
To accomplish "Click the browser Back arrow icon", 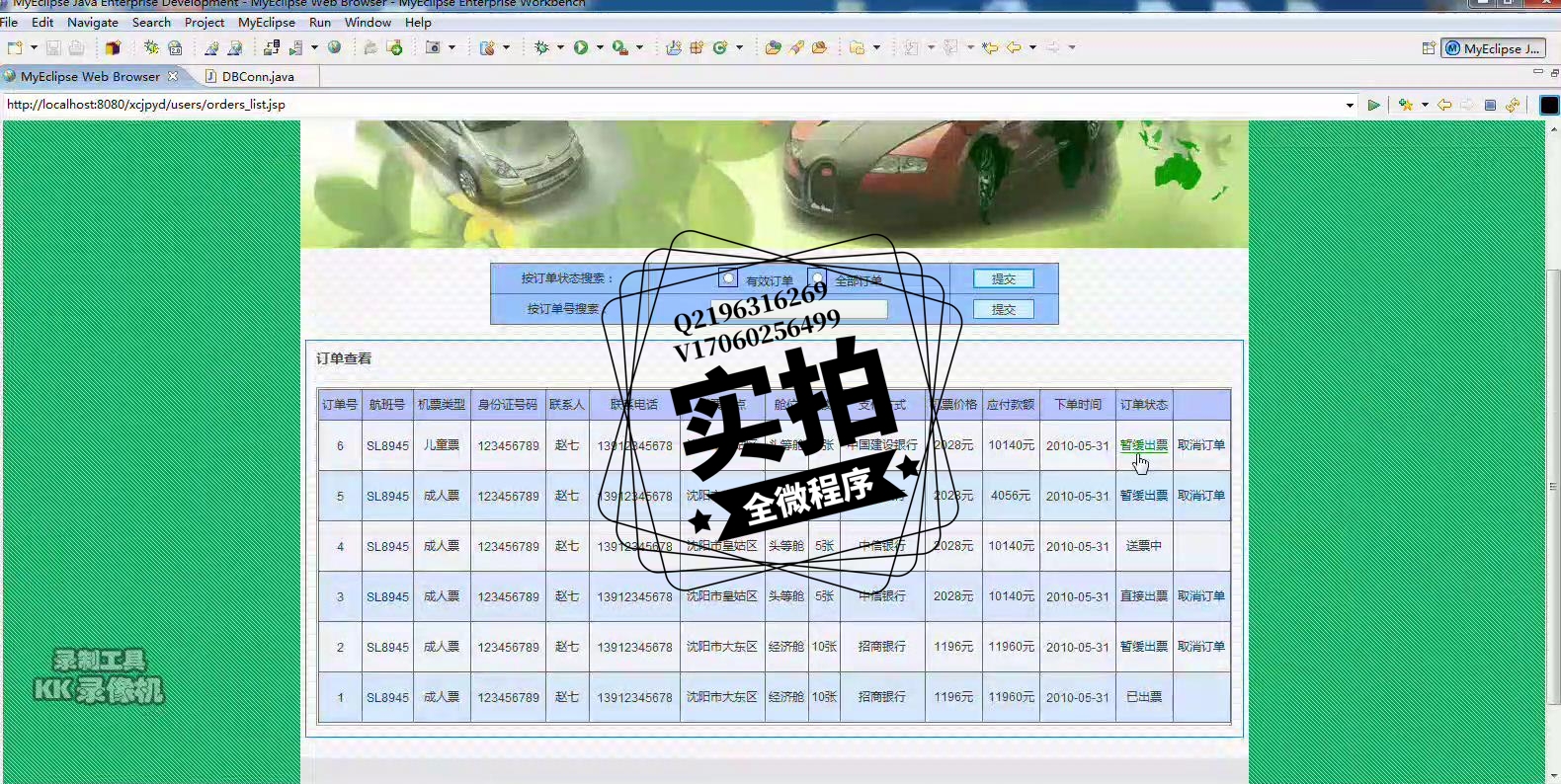I will click(x=1445, y=105).
